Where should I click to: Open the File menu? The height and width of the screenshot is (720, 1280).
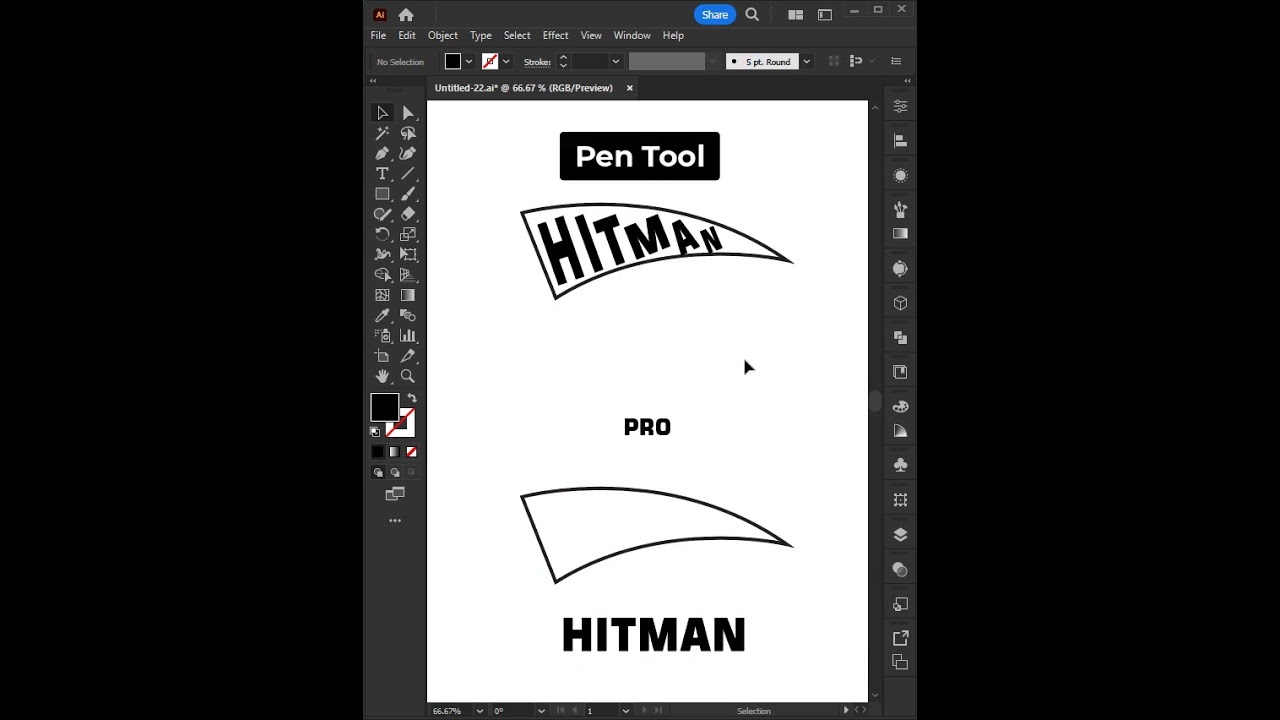(x=378, y=36)
